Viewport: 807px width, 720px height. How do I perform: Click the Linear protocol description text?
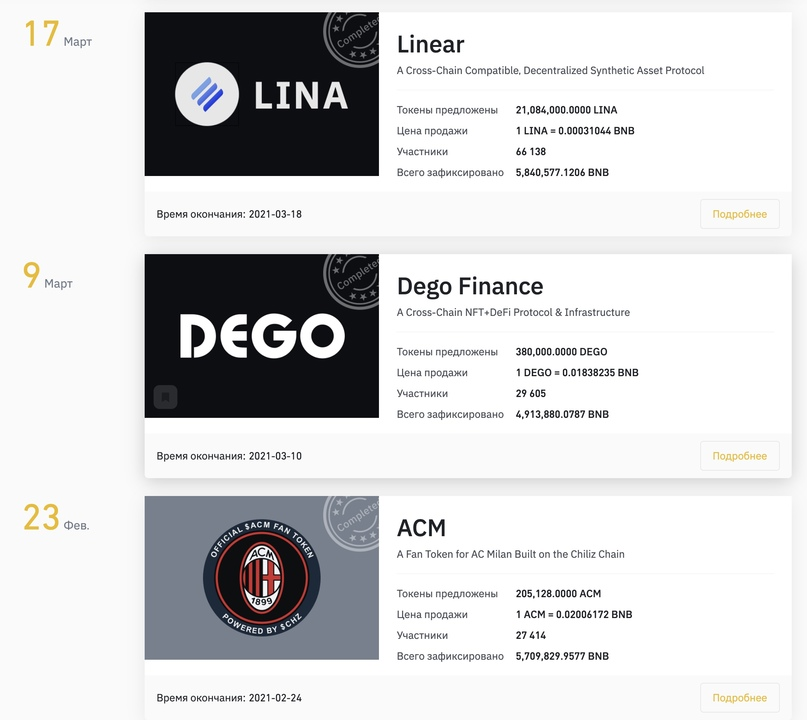(x=550, y=71)
